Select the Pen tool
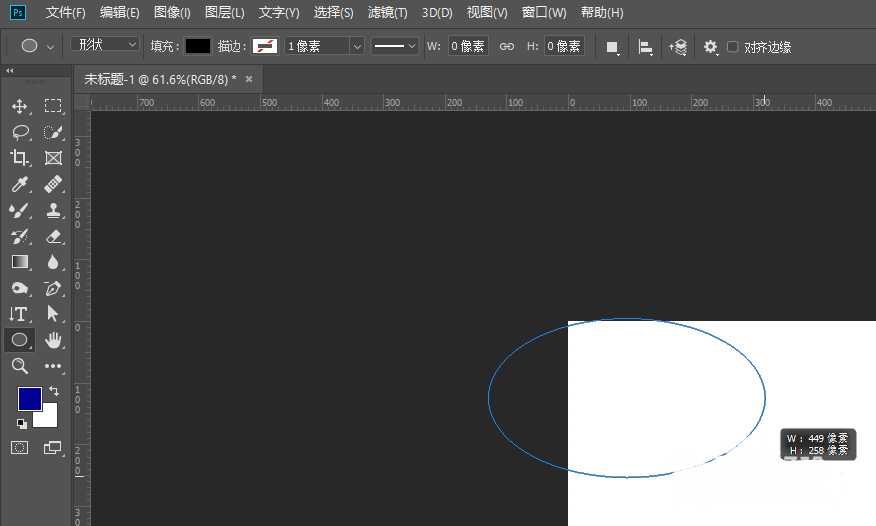 click(x=53, y=288)
